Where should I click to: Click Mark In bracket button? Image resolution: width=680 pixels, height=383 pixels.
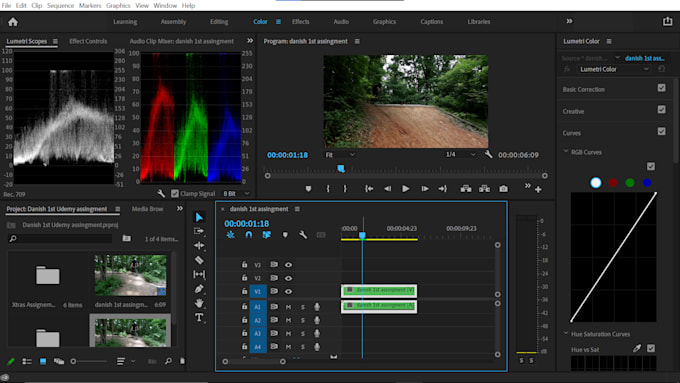click(x=328, y=189)
